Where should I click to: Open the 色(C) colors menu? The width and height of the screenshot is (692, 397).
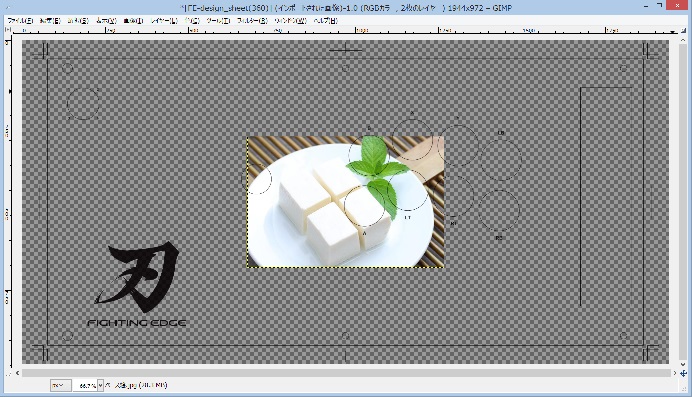pyautogui.click(x=192, y=21)
